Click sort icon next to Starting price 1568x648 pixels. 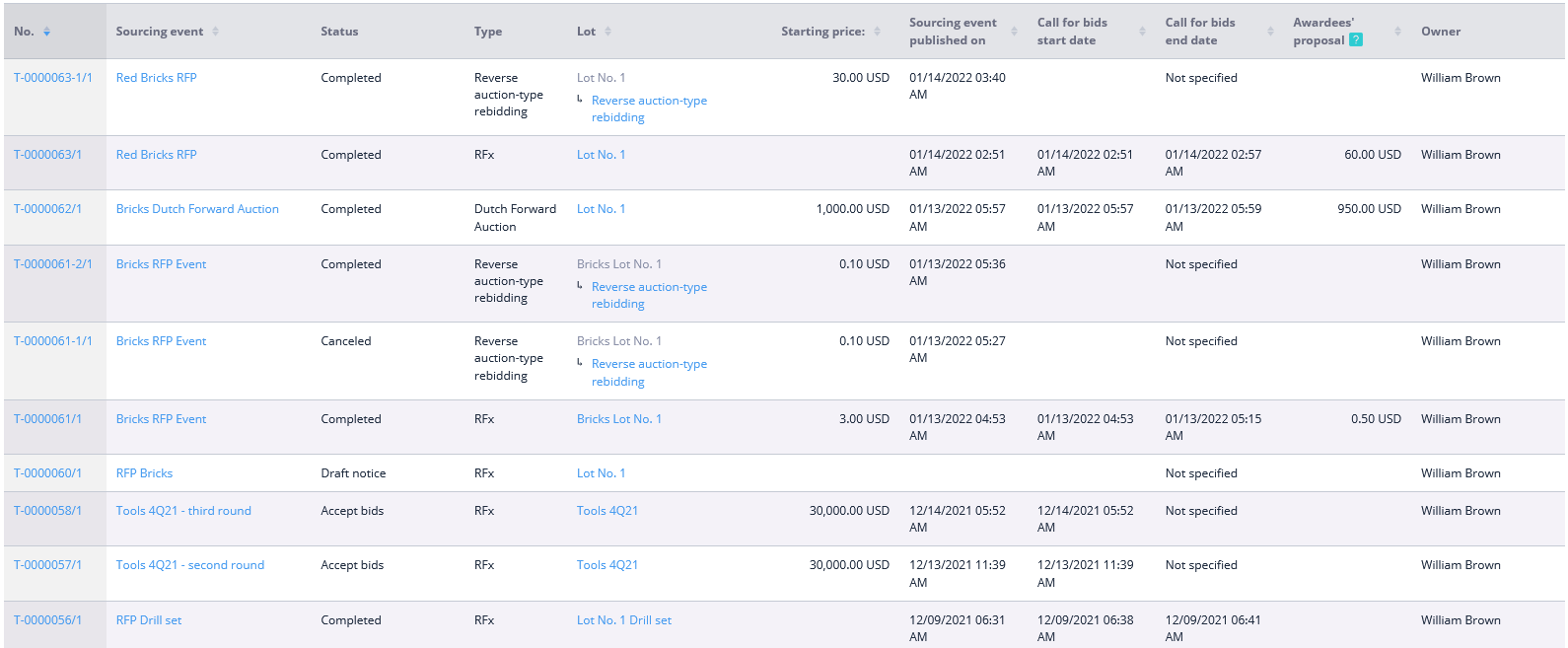click(x=877, y=32)
